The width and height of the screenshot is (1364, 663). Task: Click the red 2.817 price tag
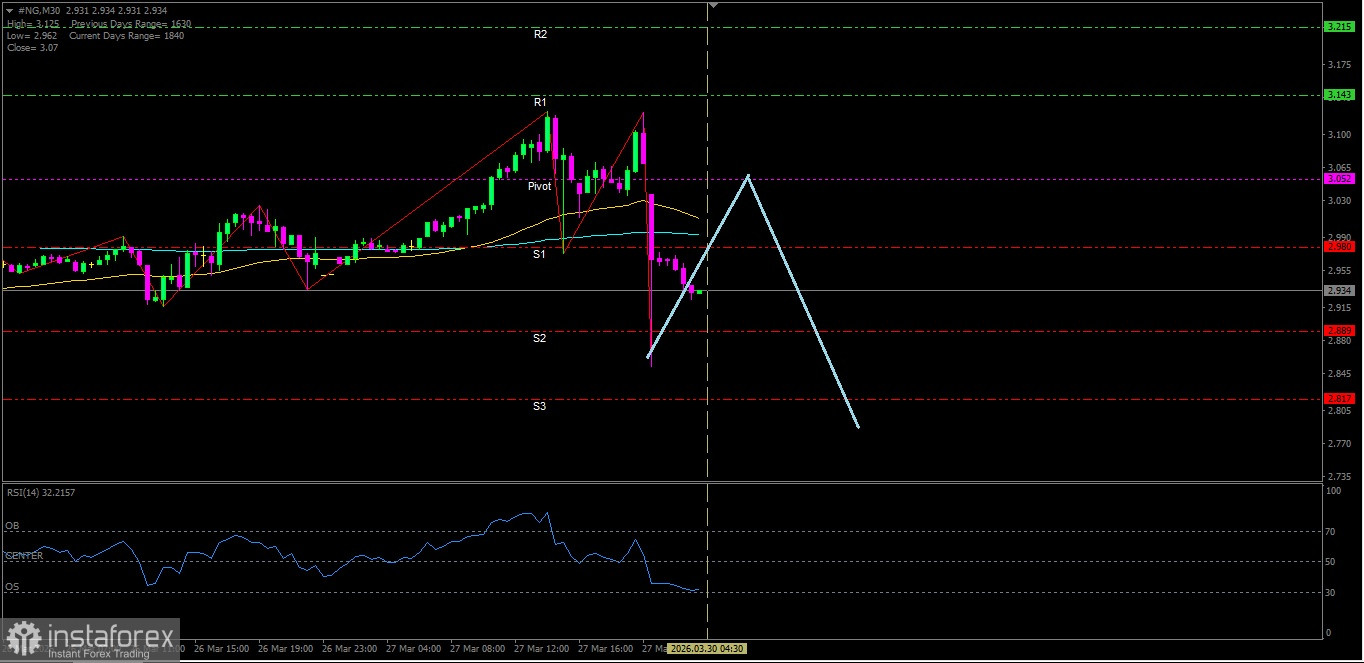pos(1338,398)
